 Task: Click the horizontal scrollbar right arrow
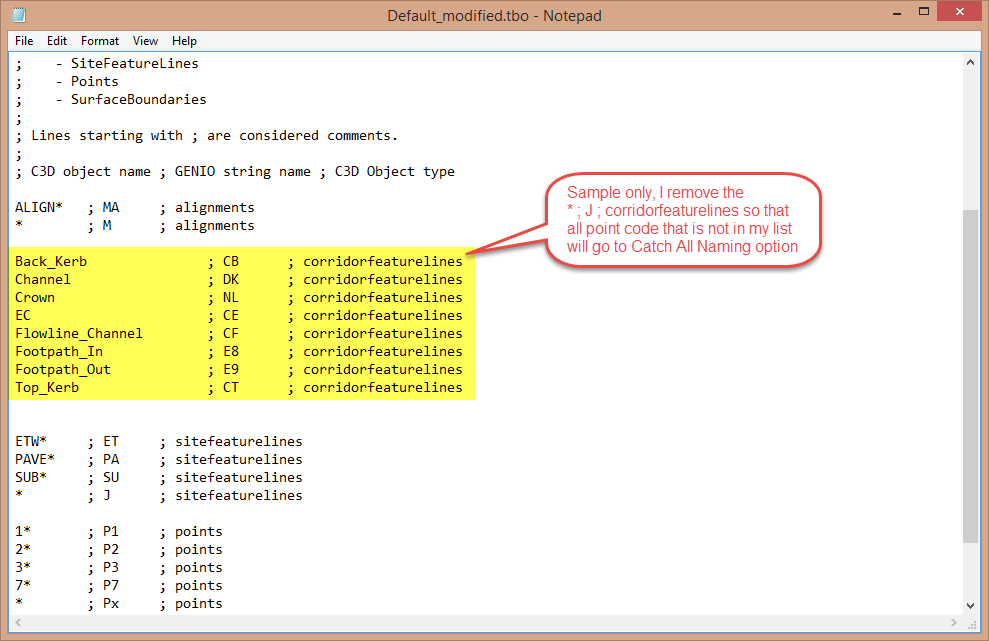coord(954,623)
